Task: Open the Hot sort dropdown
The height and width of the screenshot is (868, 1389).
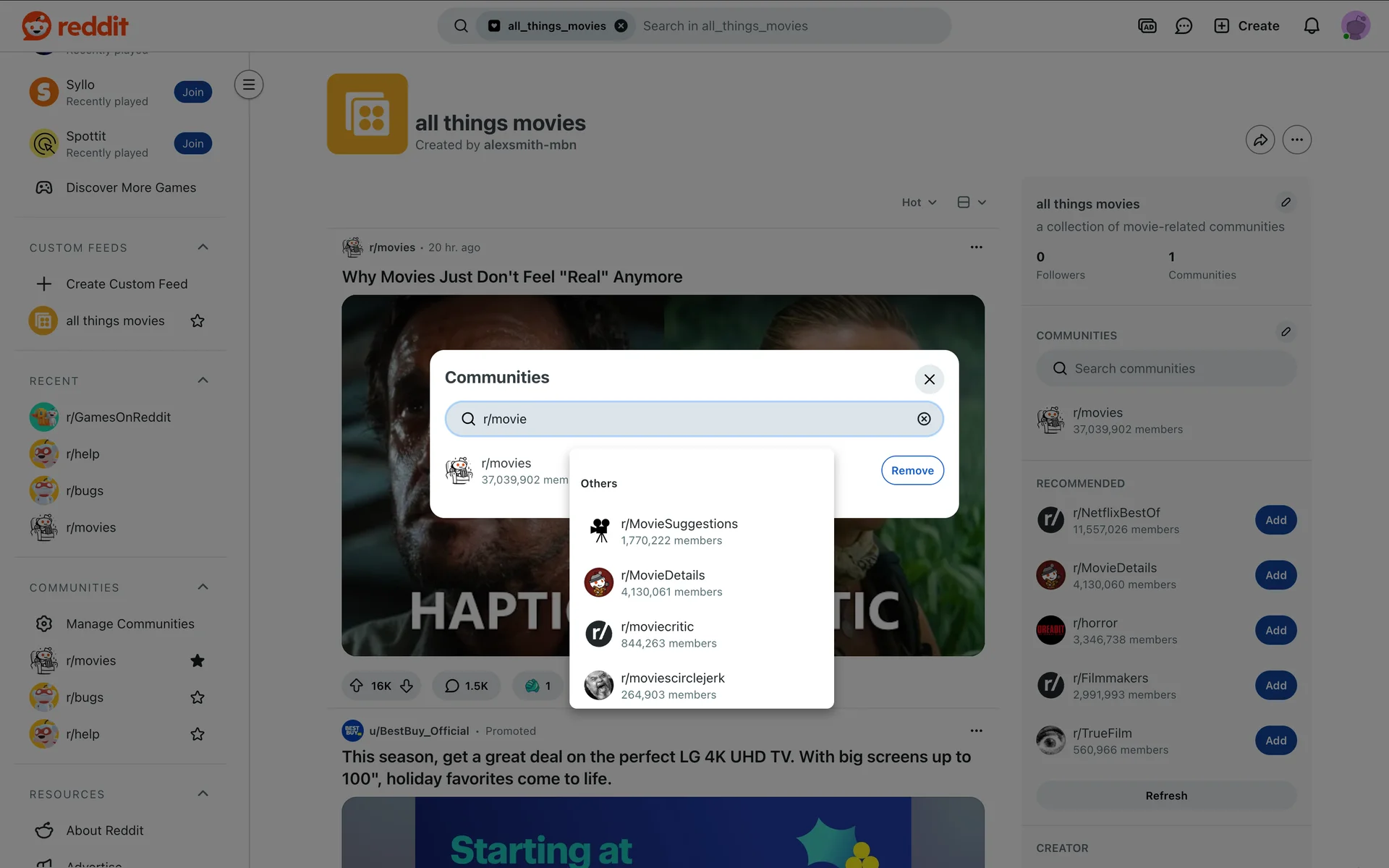Action: pyautogui.click(x=919, y=203)
